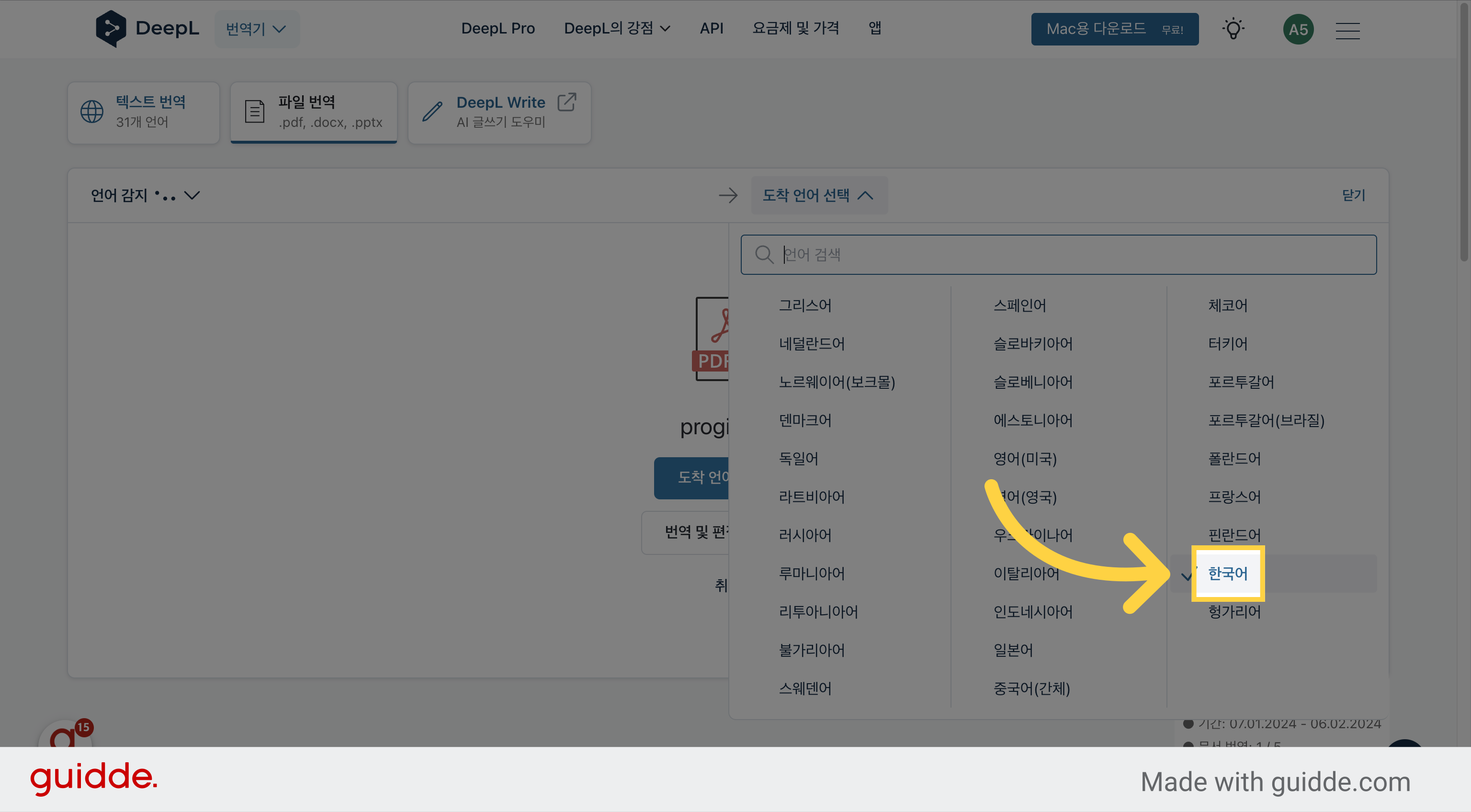
Task: Open the red notification widget with badge 15
Action: pos(66,734)
